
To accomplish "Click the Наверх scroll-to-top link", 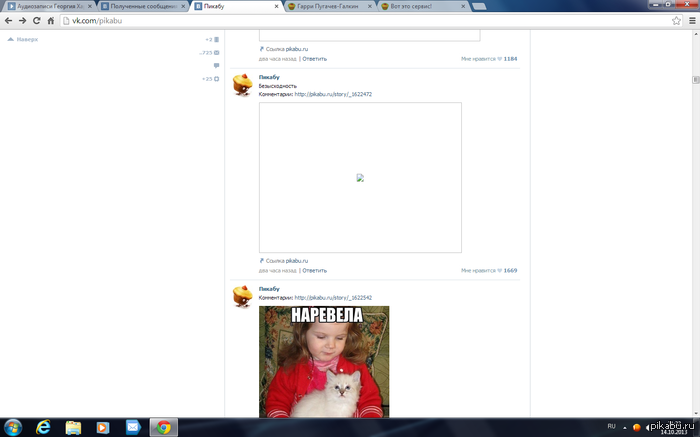I will [23, 39].
